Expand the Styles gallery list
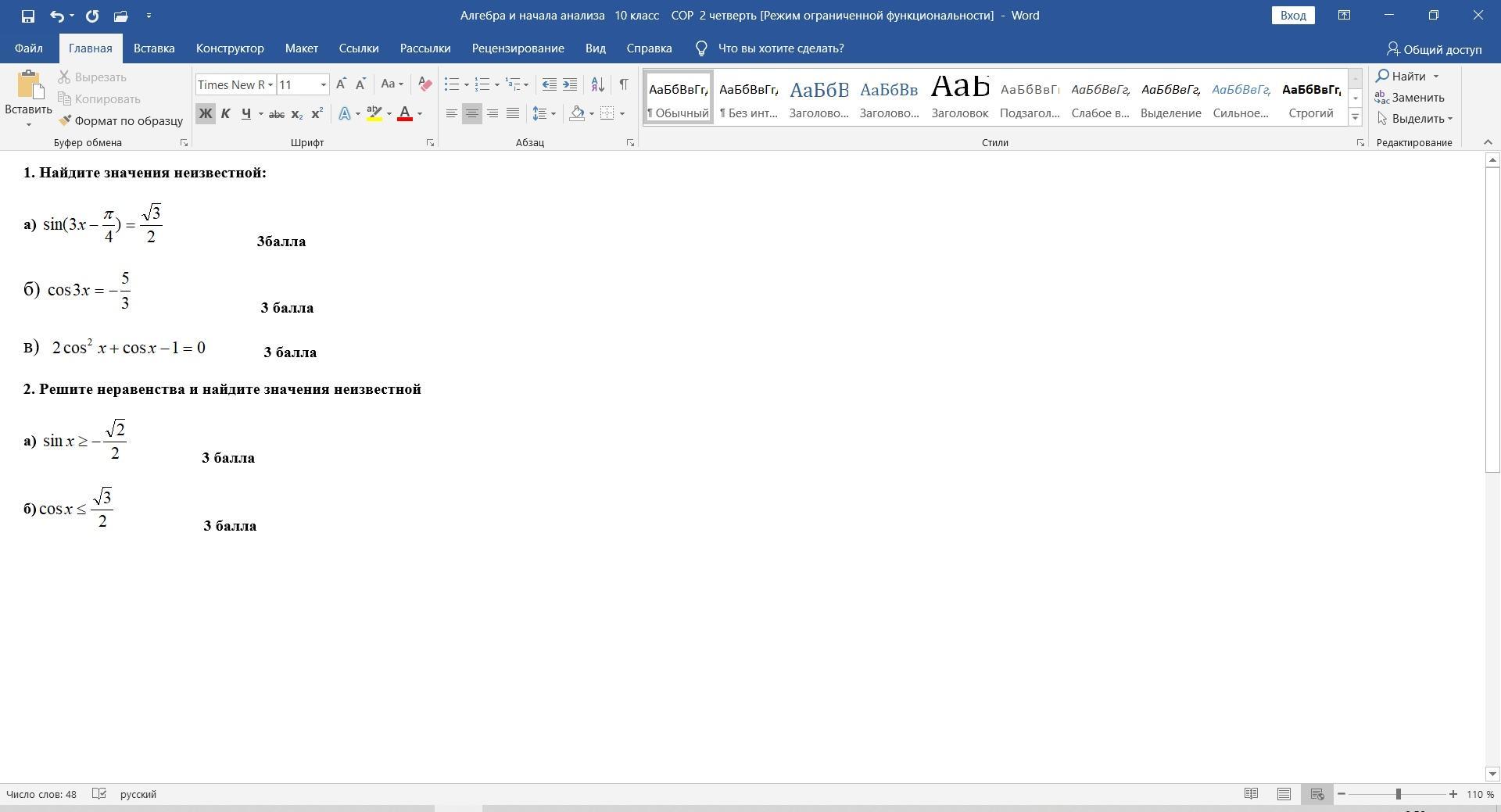1501x812 pixels. 1356,117
